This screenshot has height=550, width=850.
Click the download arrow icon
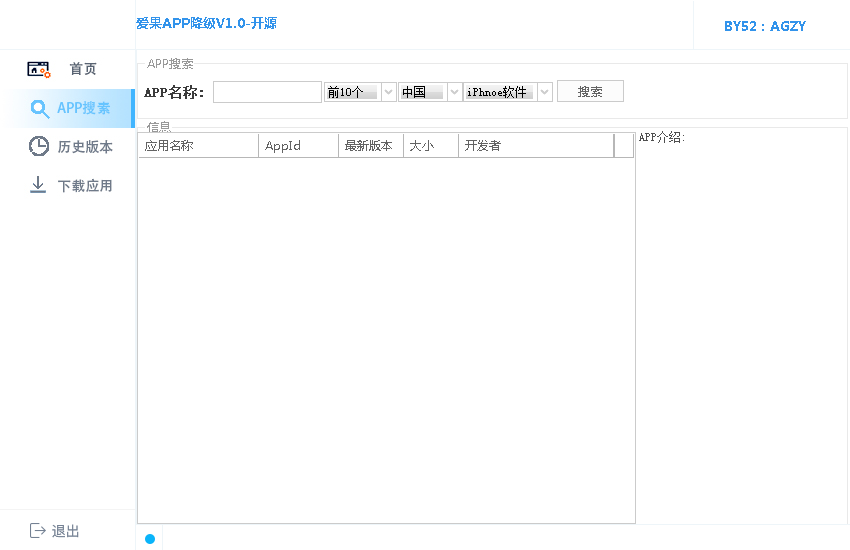coord(38,185)
